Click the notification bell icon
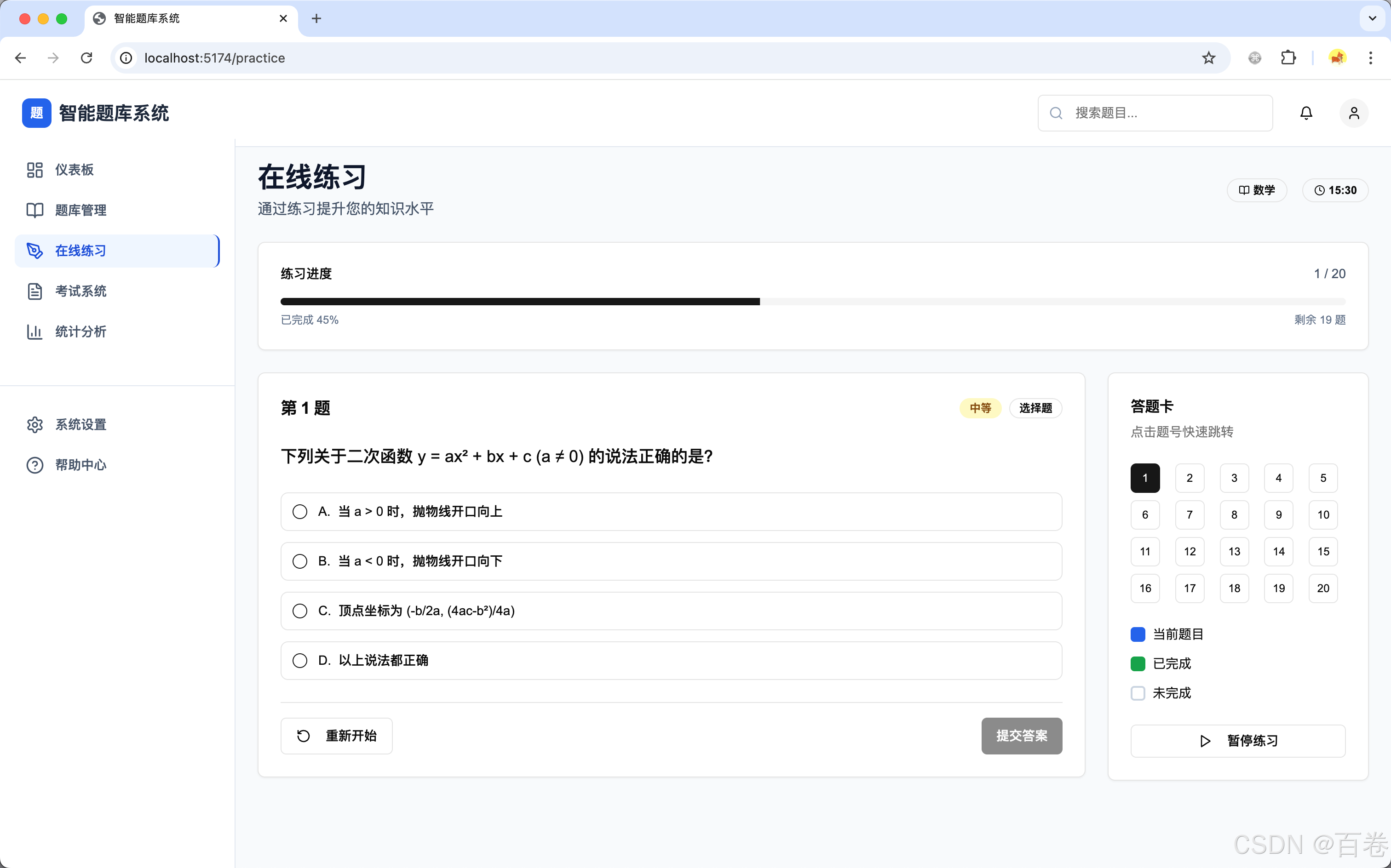 [x=1306, y=113]
